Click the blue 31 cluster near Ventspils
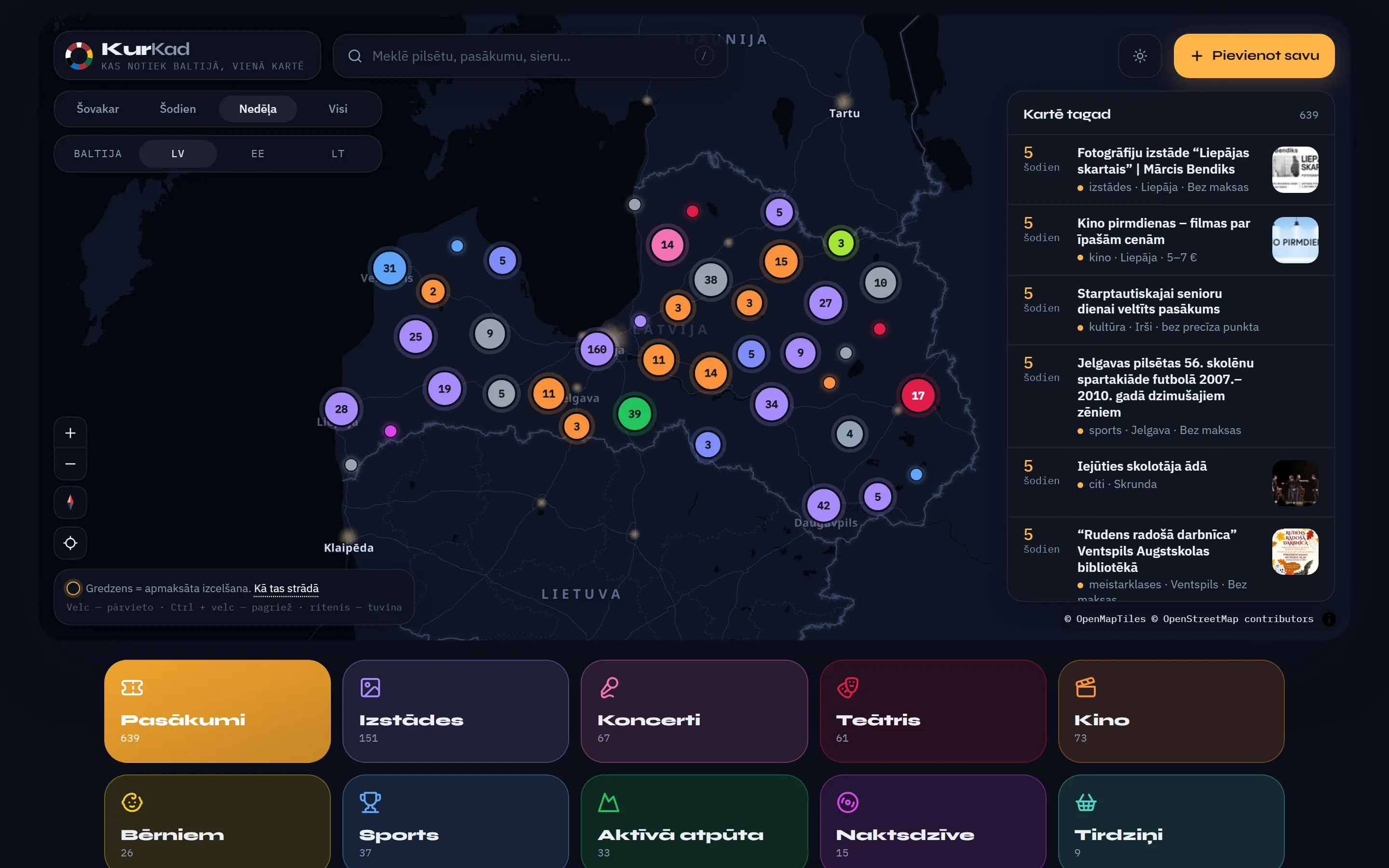1389x868 pixels. click(x=390, y=268)
